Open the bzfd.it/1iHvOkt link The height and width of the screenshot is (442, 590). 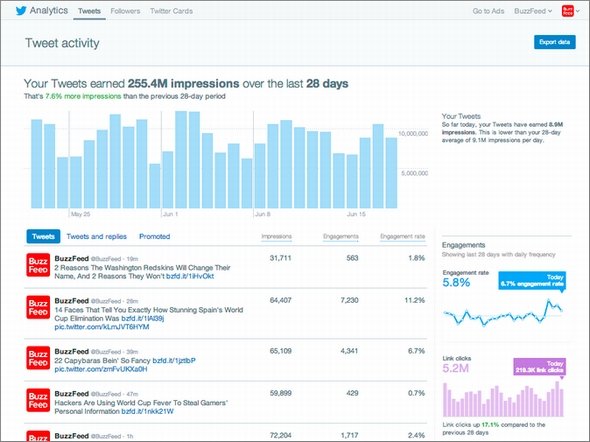(190, 276)
